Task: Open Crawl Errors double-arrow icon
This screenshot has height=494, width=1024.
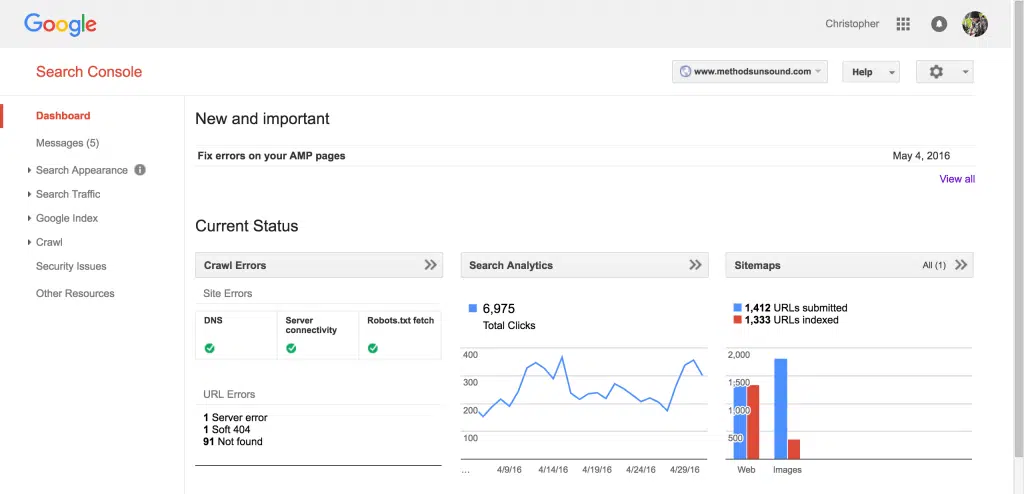Action: pos(430,265)
